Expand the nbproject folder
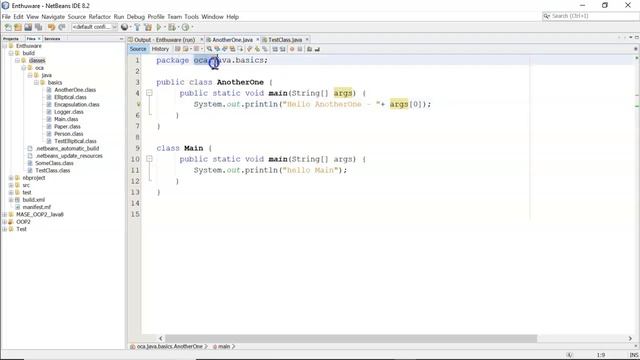The height and width of the screenshot is (360, 640). [x=11, y=178]
